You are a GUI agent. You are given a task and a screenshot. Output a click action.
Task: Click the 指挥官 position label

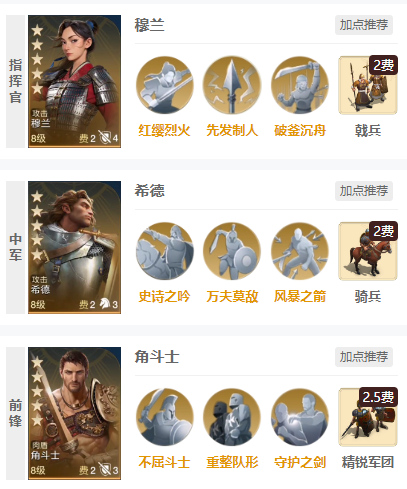[x=15, y=81]
